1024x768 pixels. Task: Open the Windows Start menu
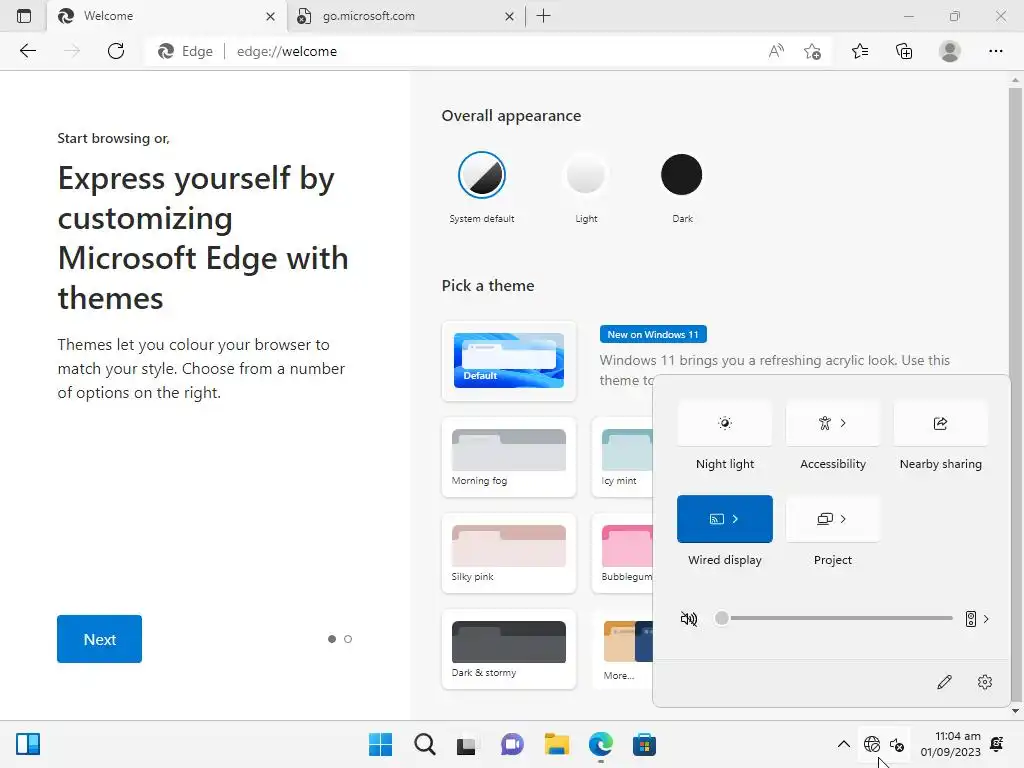(x=381, y=744)
